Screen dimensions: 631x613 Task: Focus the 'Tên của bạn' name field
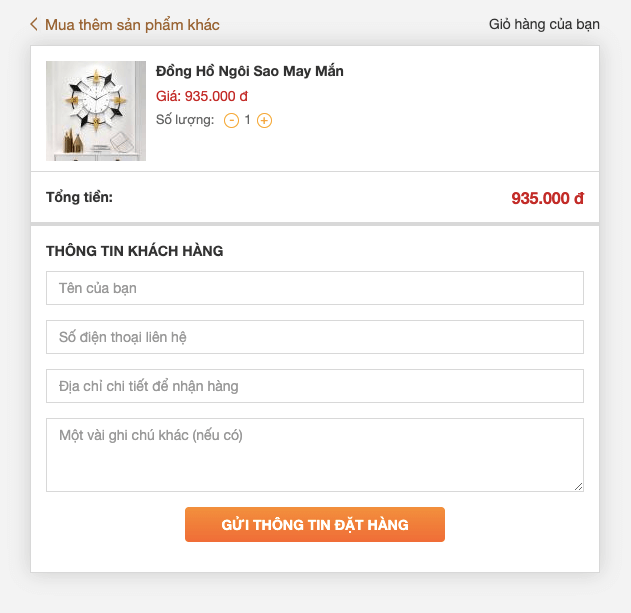314,288
